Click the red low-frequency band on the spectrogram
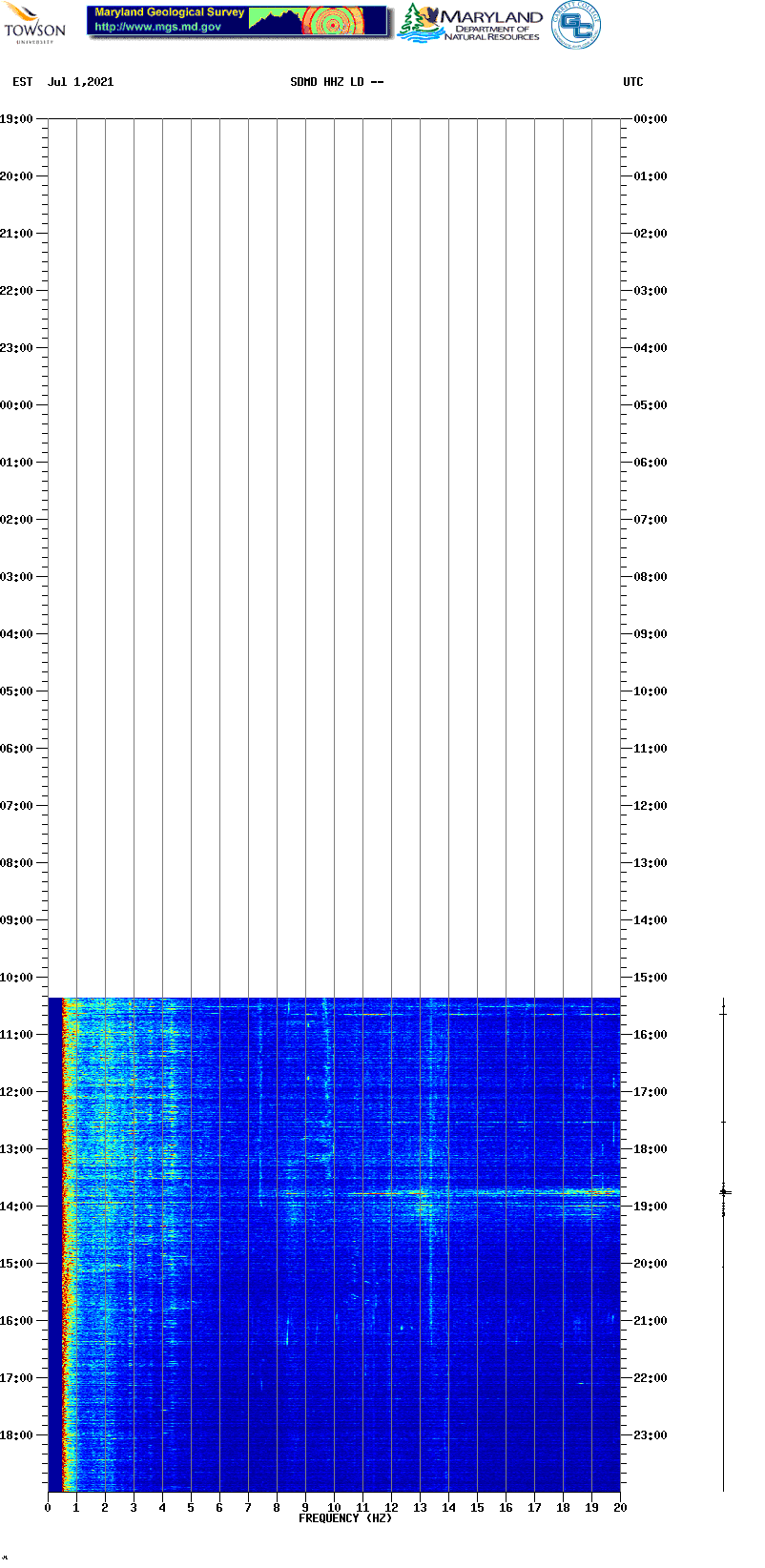The image size is (765, 1568). 67,1244
